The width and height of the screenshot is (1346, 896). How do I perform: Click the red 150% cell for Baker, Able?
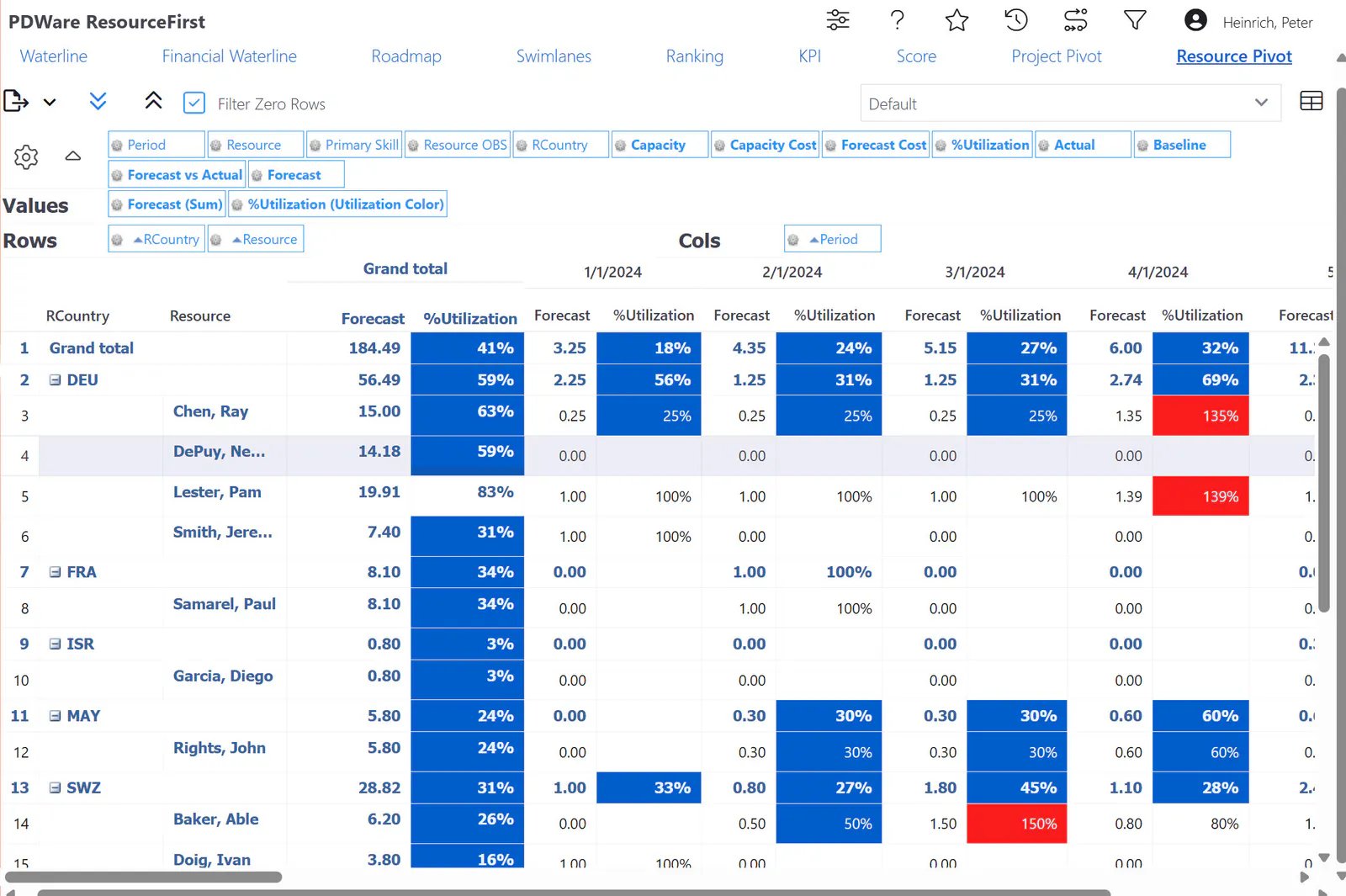click(x=1016, y=824)
